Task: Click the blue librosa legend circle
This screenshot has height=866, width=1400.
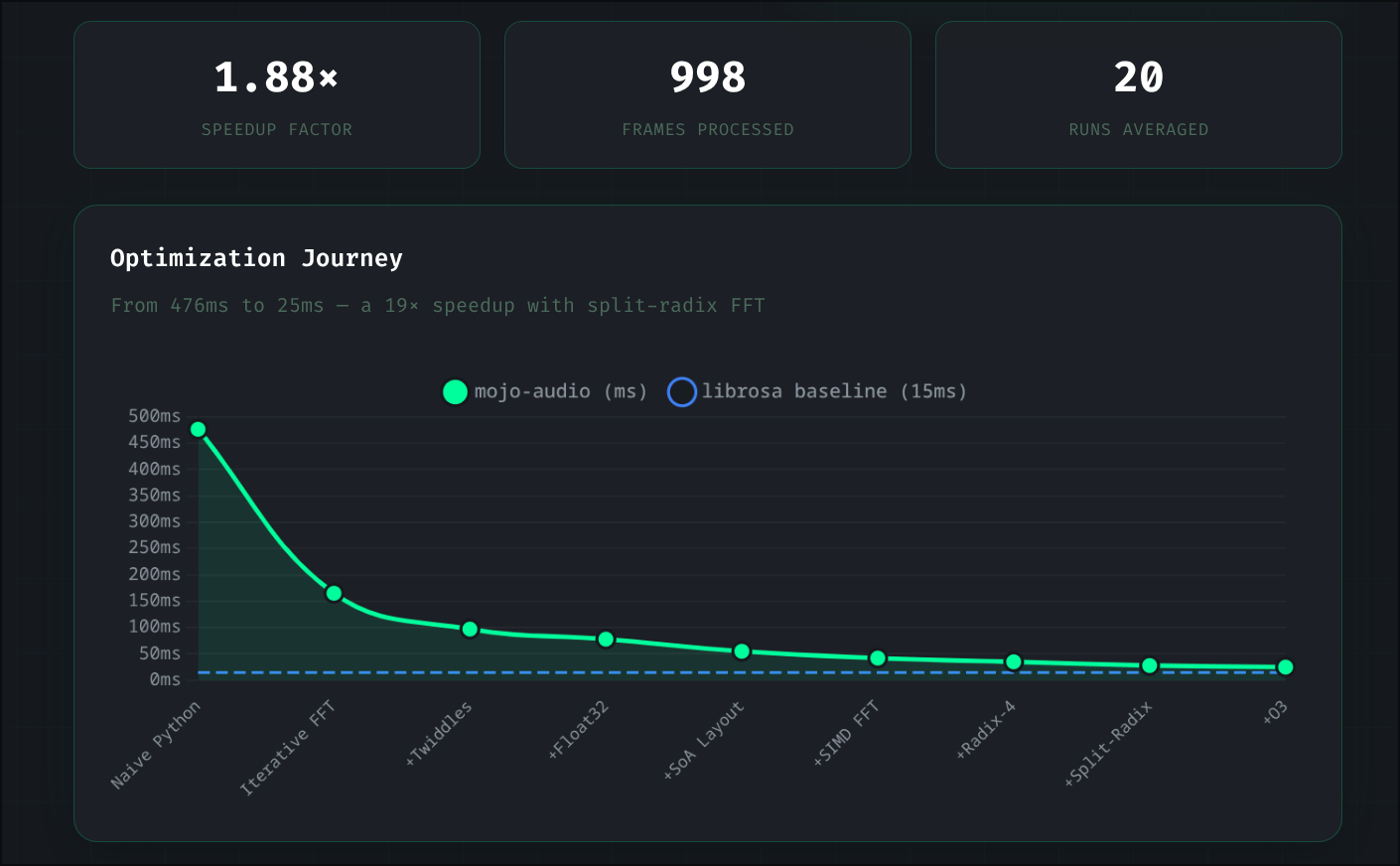Action: coord(681,392)
